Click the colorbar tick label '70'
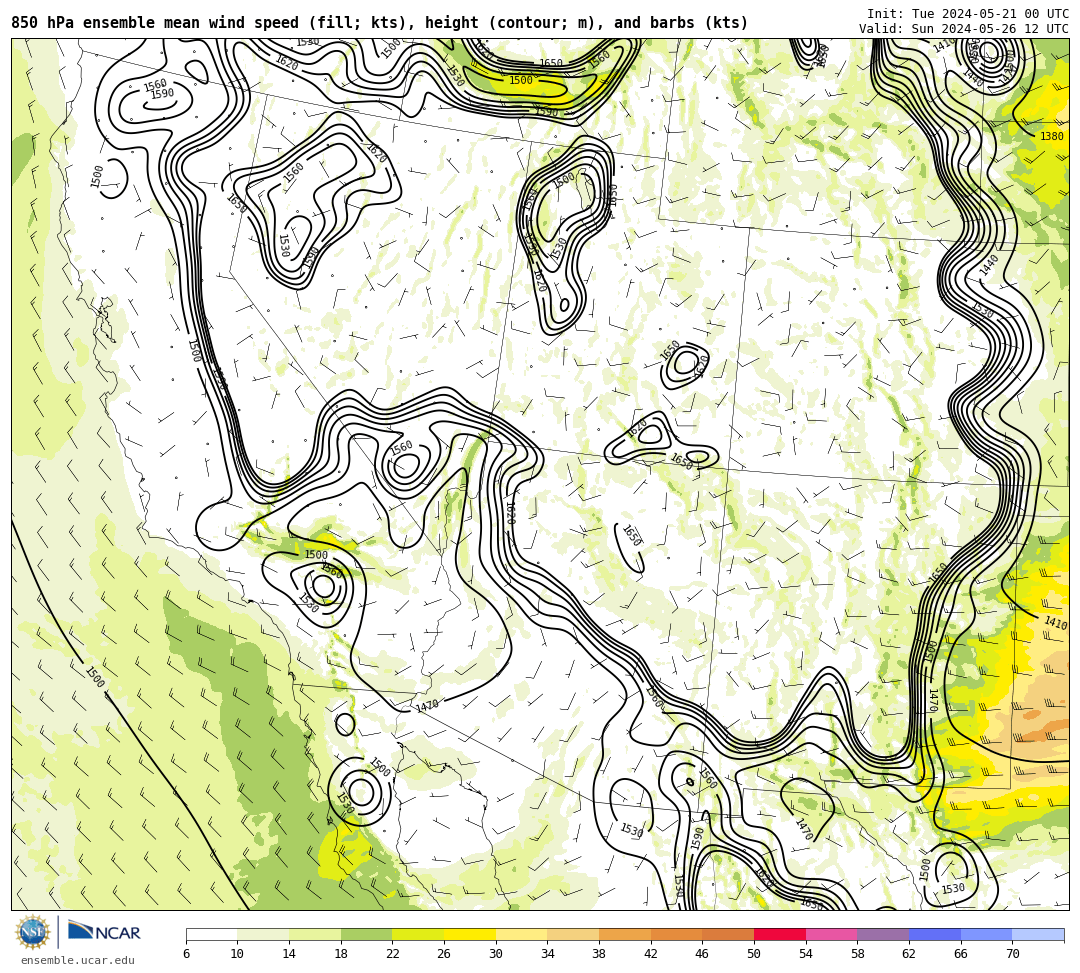The image size is (1080, 973). click(x=1012, y=954)
